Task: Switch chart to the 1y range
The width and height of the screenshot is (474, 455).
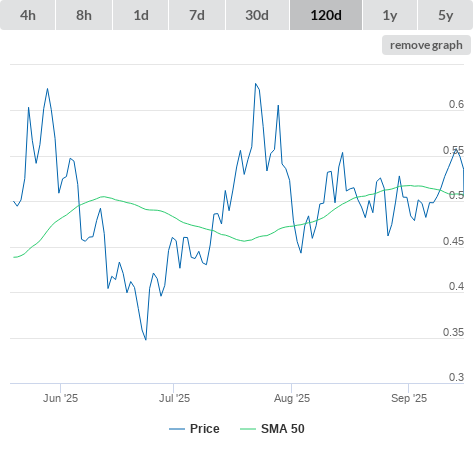Action: point(390,15)
